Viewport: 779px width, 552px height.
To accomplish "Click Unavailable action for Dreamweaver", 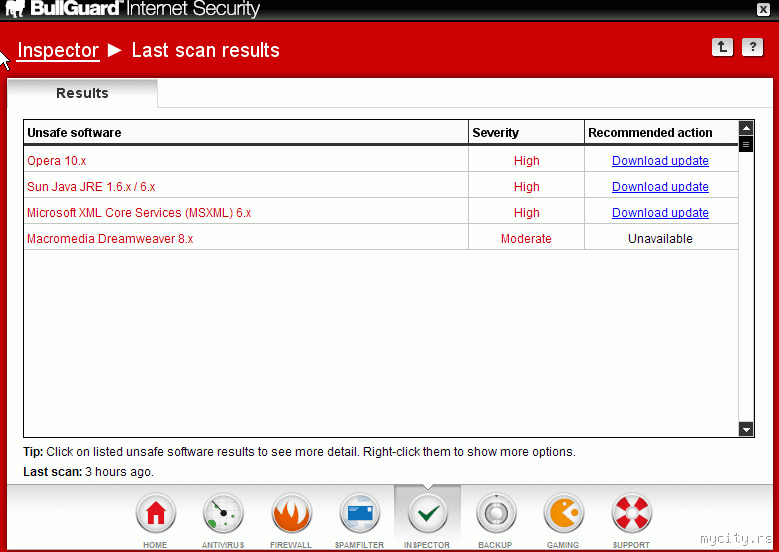I will pos(660,238).
